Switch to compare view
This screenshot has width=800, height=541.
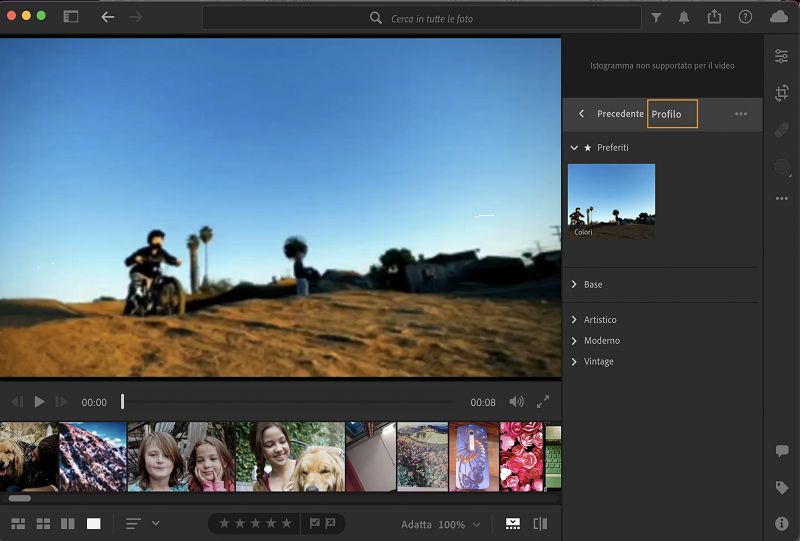tap(68, 524)
